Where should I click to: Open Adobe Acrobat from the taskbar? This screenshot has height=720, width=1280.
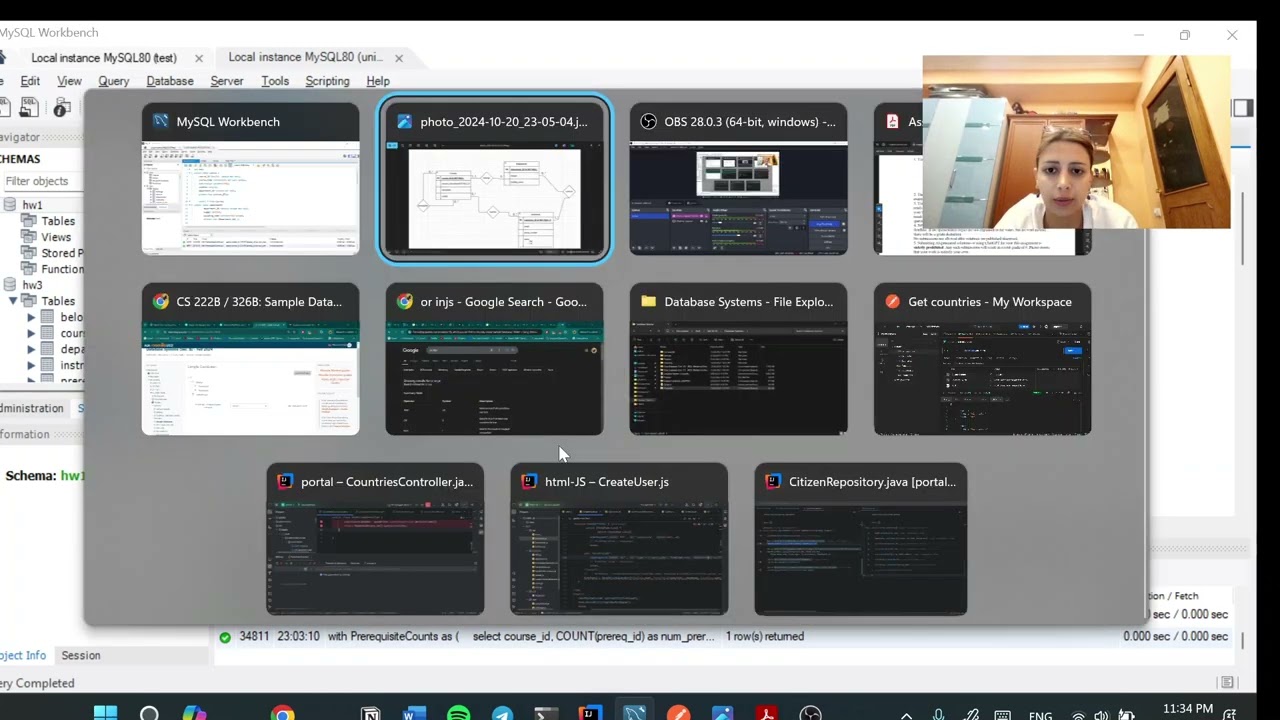[766, 714]
